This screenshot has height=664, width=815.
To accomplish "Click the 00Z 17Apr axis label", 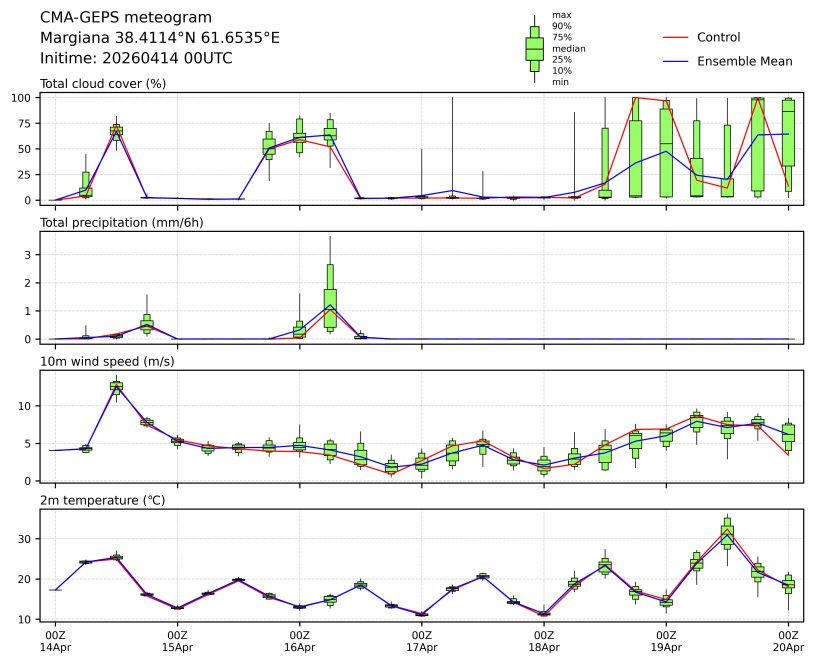I will (x=421, y=641).
